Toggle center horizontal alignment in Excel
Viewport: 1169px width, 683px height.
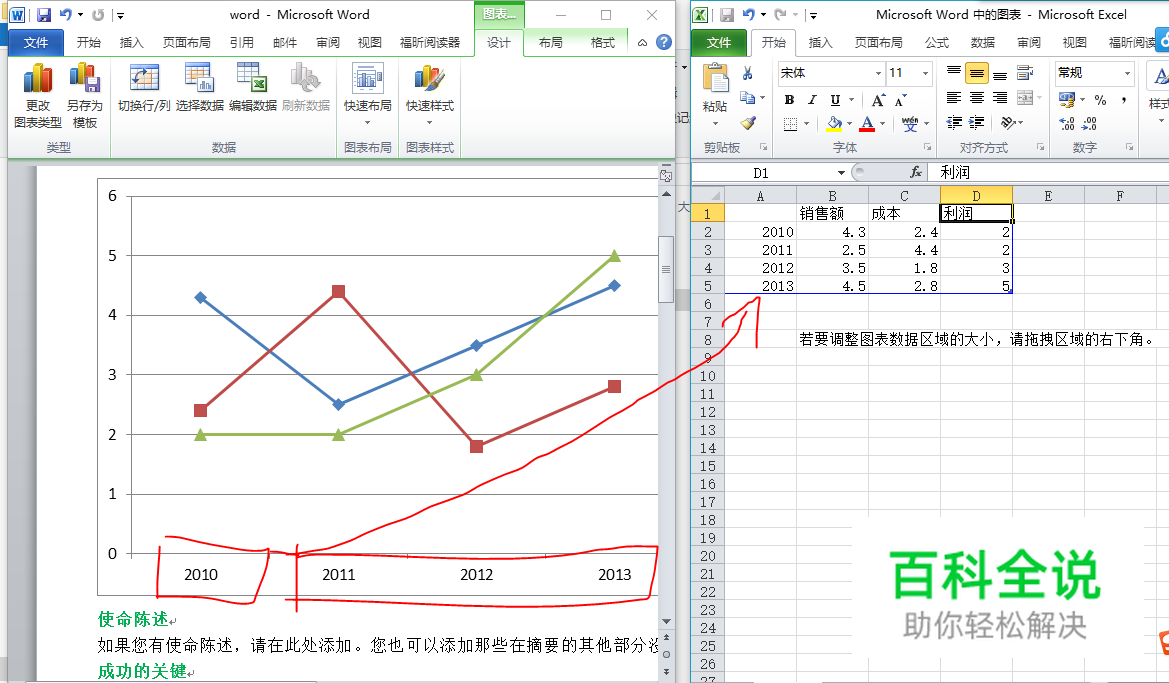click(977, 98)
